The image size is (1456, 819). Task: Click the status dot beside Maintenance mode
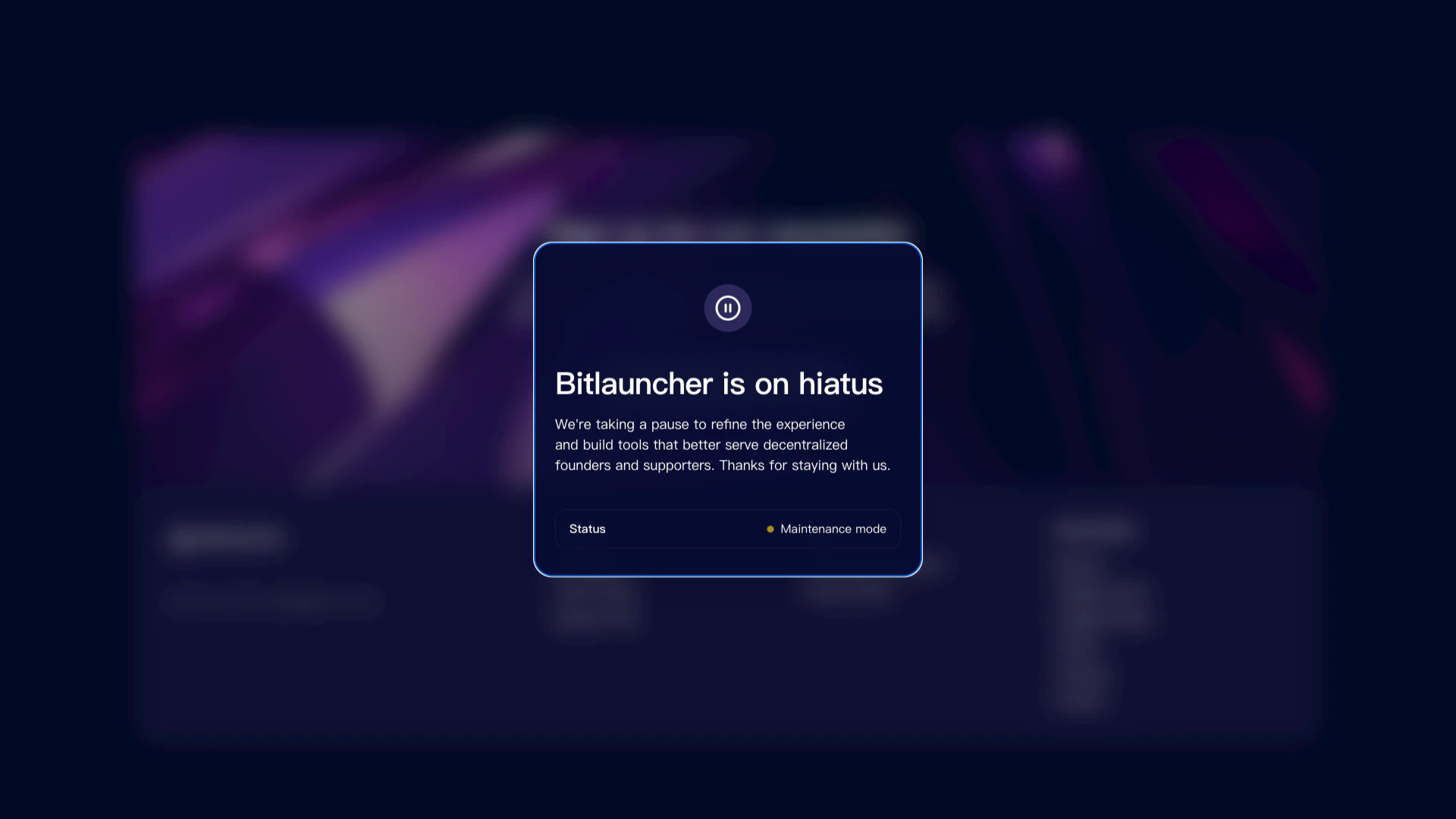[x=770, y=529]
